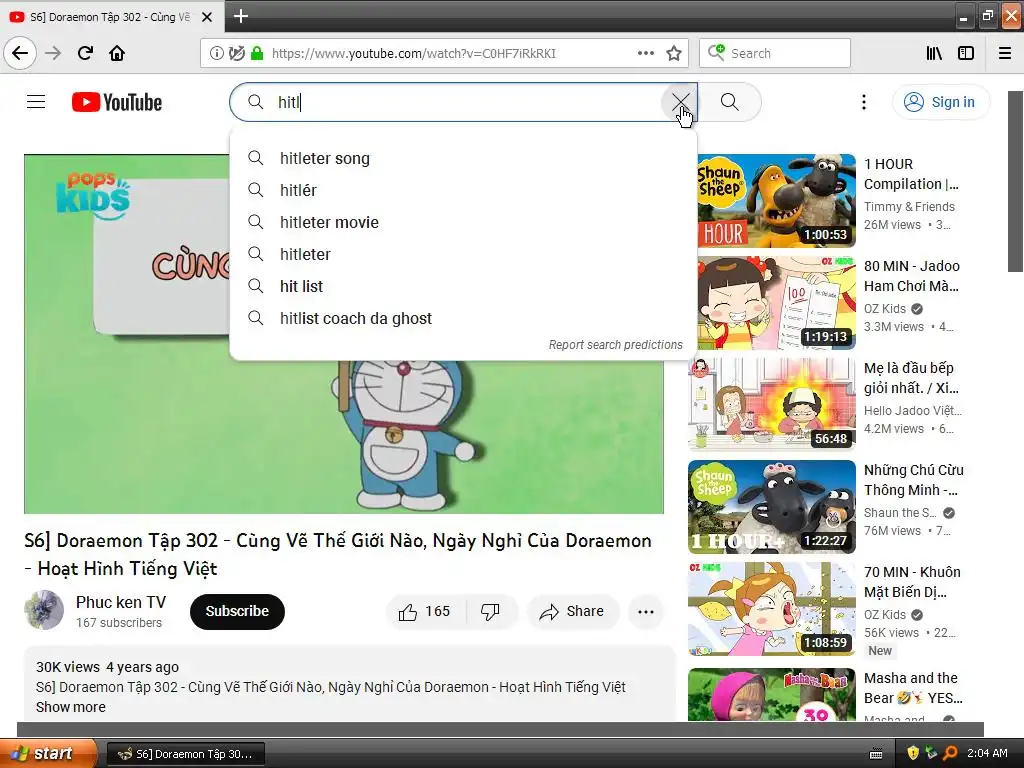1024x768 pixels.
Task: Open 70 MIN Khuôn Mặt Biến Dị thumbnail
Action: [x=772, y=609]
